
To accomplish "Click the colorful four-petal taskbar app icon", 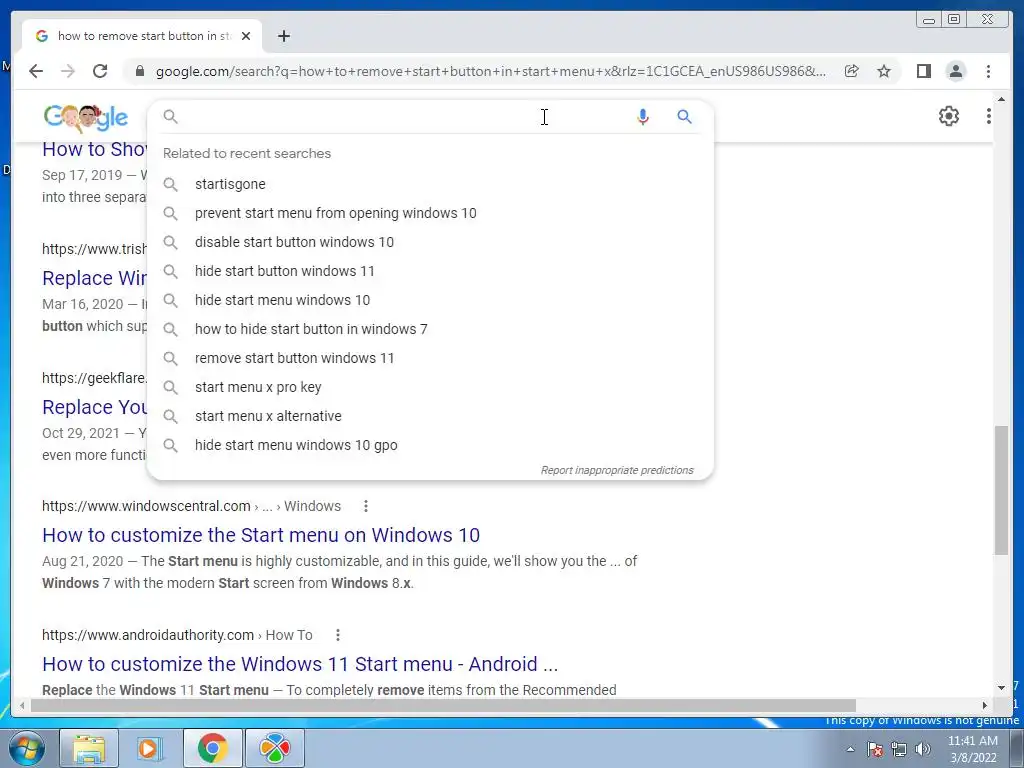I will 275,748.
